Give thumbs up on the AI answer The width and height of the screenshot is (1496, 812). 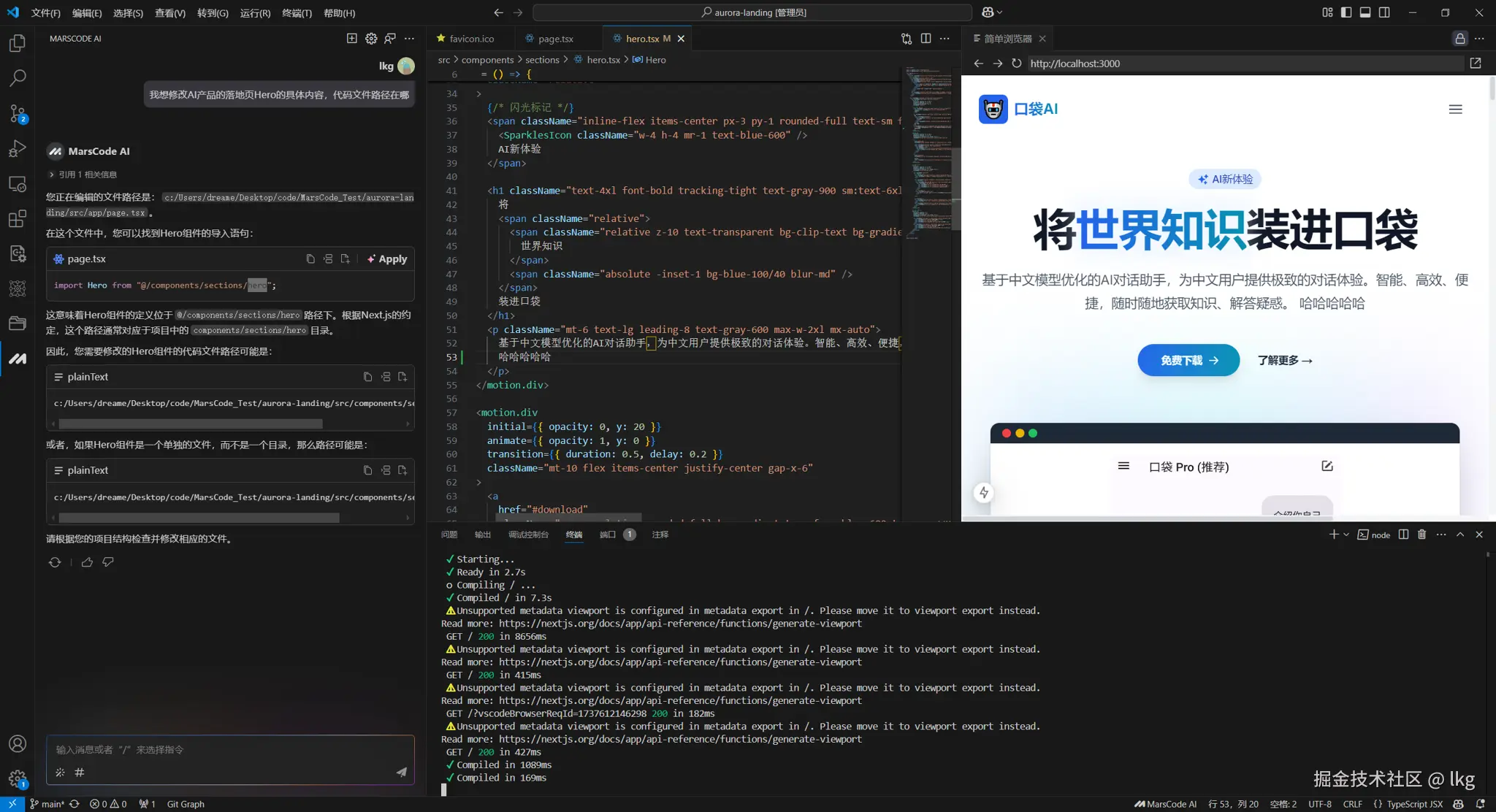87,562
